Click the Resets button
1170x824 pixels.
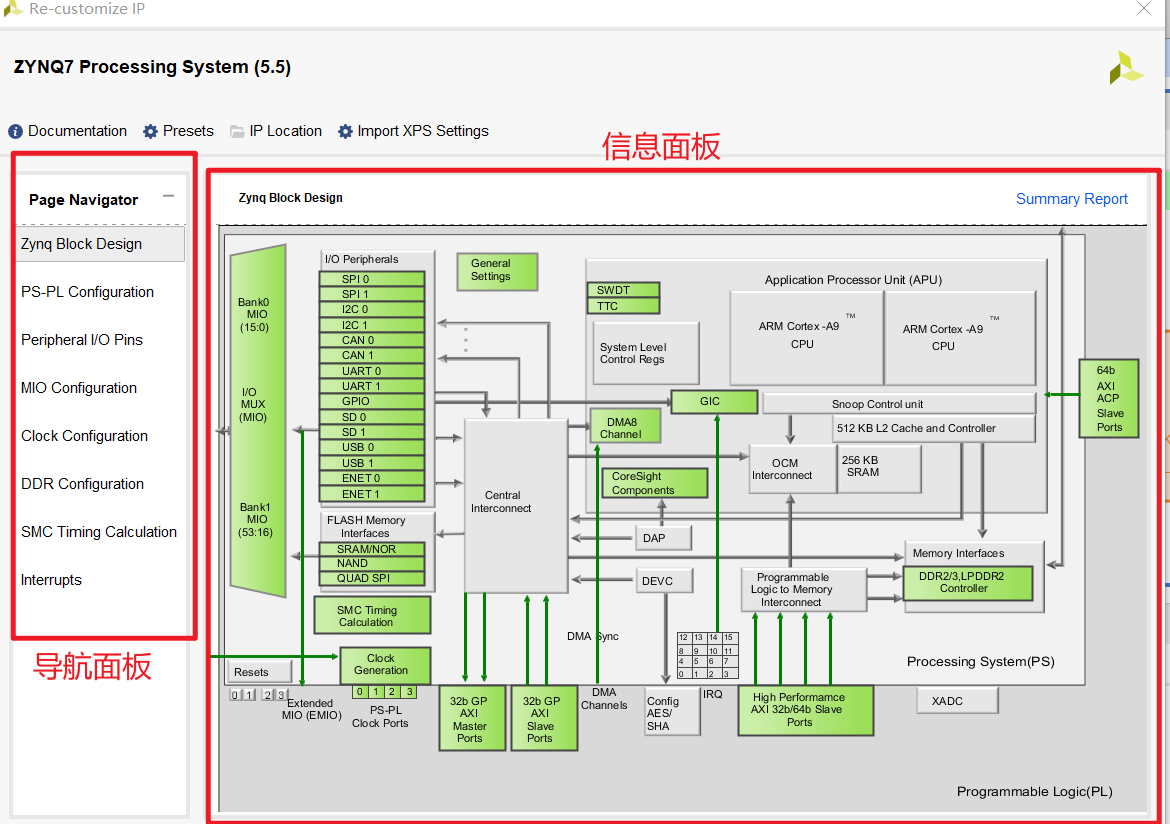tap(258, 672)
